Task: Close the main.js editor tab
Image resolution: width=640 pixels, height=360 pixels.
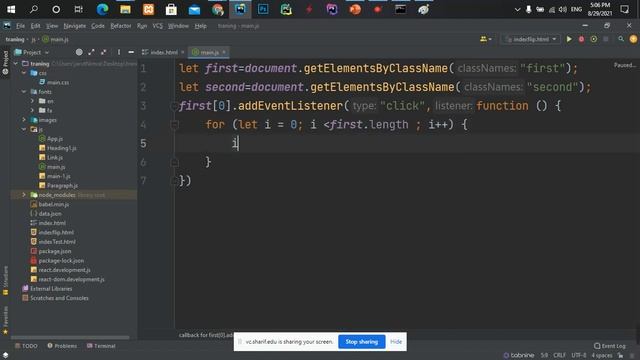Action: (224, 52)
